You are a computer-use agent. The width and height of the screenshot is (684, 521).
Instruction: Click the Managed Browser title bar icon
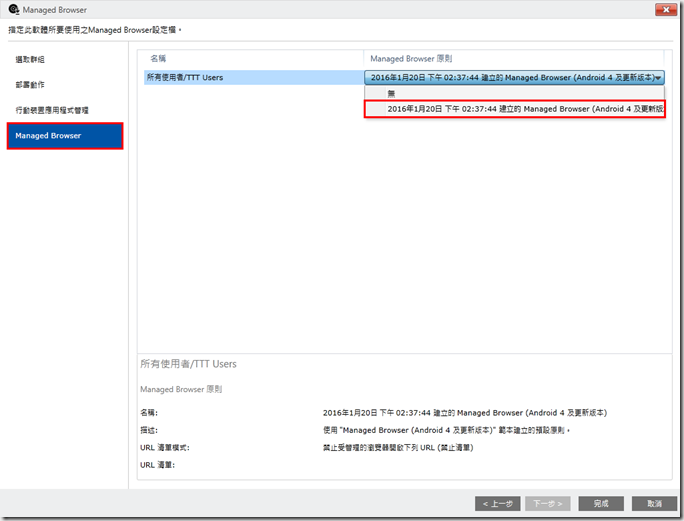pos(11,10)
